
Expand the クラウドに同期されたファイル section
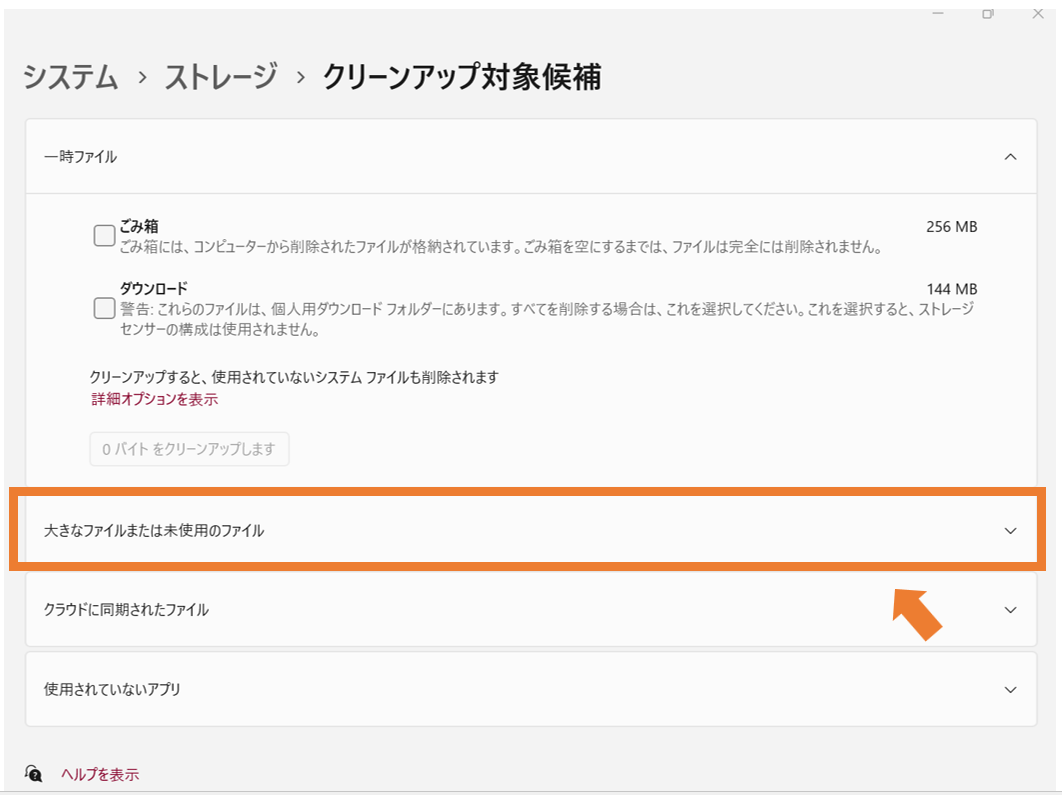click(x=530, y=609)
